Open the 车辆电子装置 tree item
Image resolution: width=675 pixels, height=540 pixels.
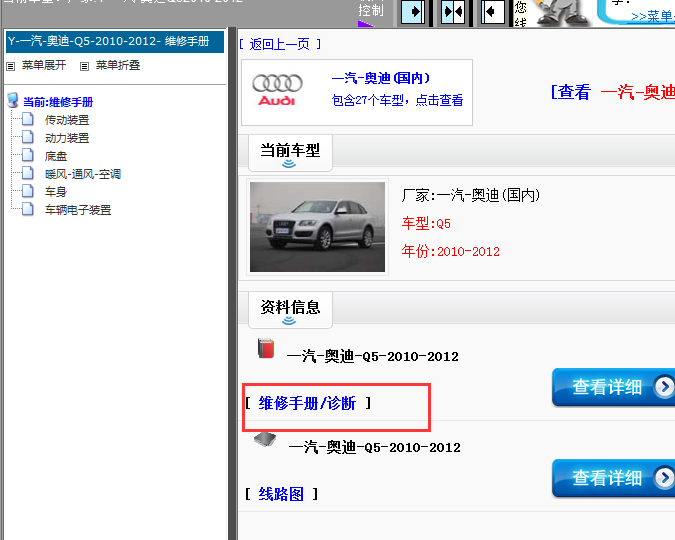78,210
